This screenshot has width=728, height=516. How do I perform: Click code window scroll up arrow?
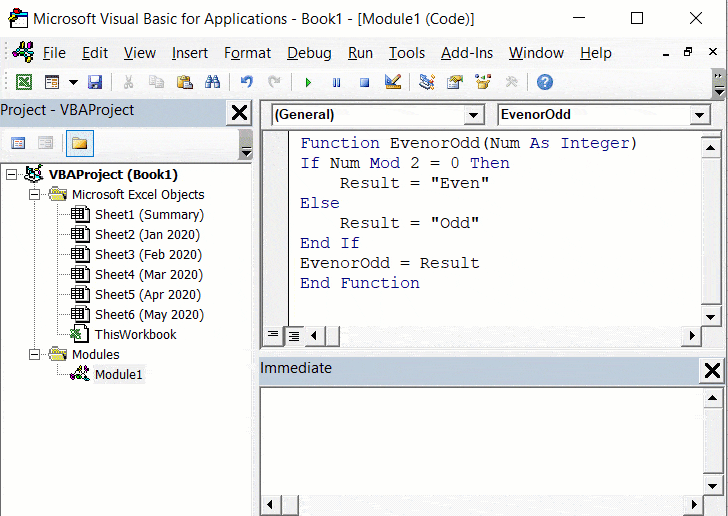(710, 148)
